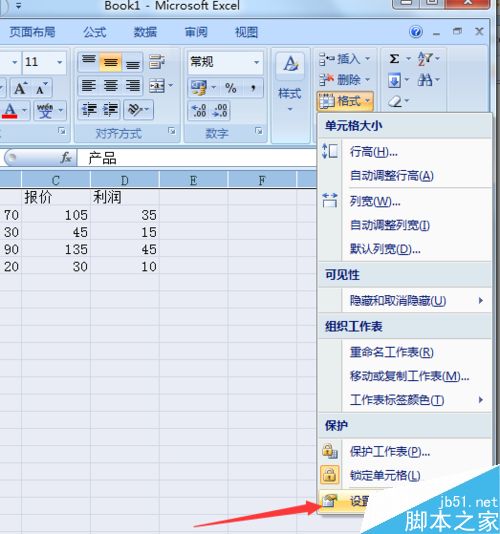Select column E header
Viewport: 500px width, 534px height.
pyautogui.click(x=193, y=180)
